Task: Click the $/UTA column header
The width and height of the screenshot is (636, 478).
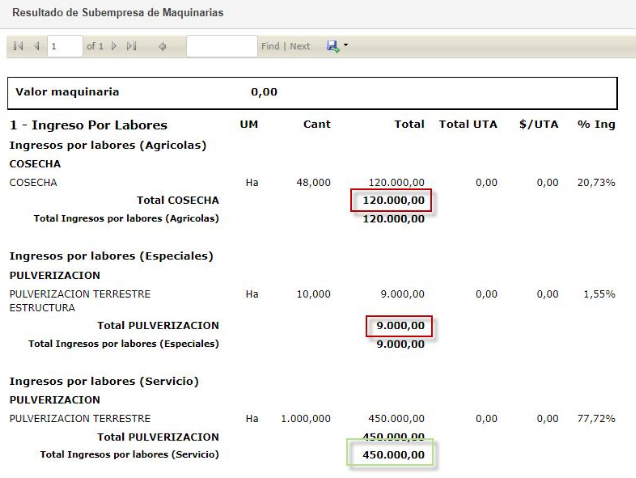Action: point(539,124)
